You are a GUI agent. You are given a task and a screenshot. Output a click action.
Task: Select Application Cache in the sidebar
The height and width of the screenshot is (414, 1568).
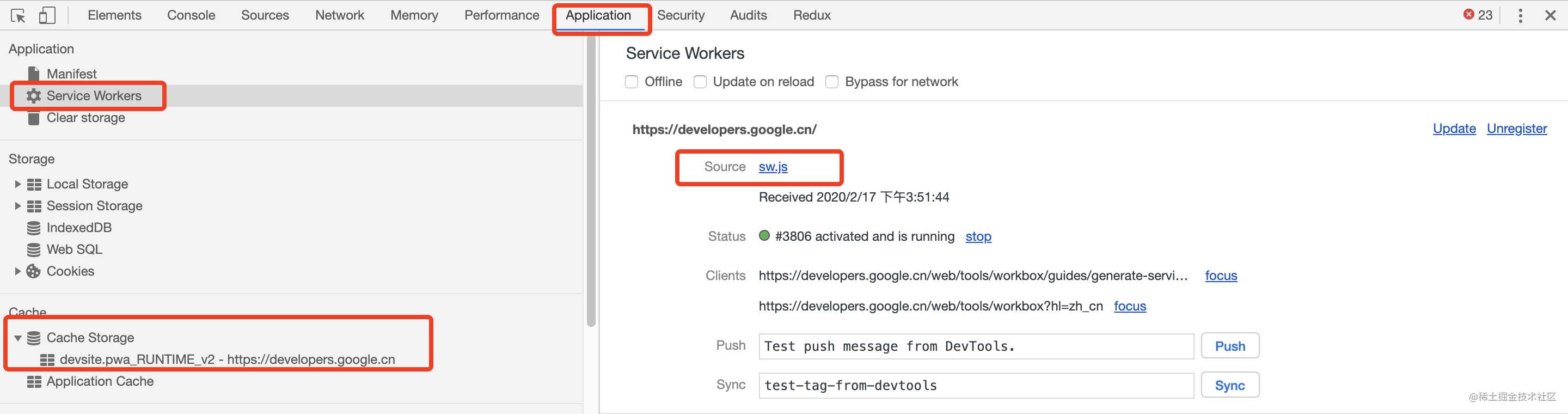point(100,381)
